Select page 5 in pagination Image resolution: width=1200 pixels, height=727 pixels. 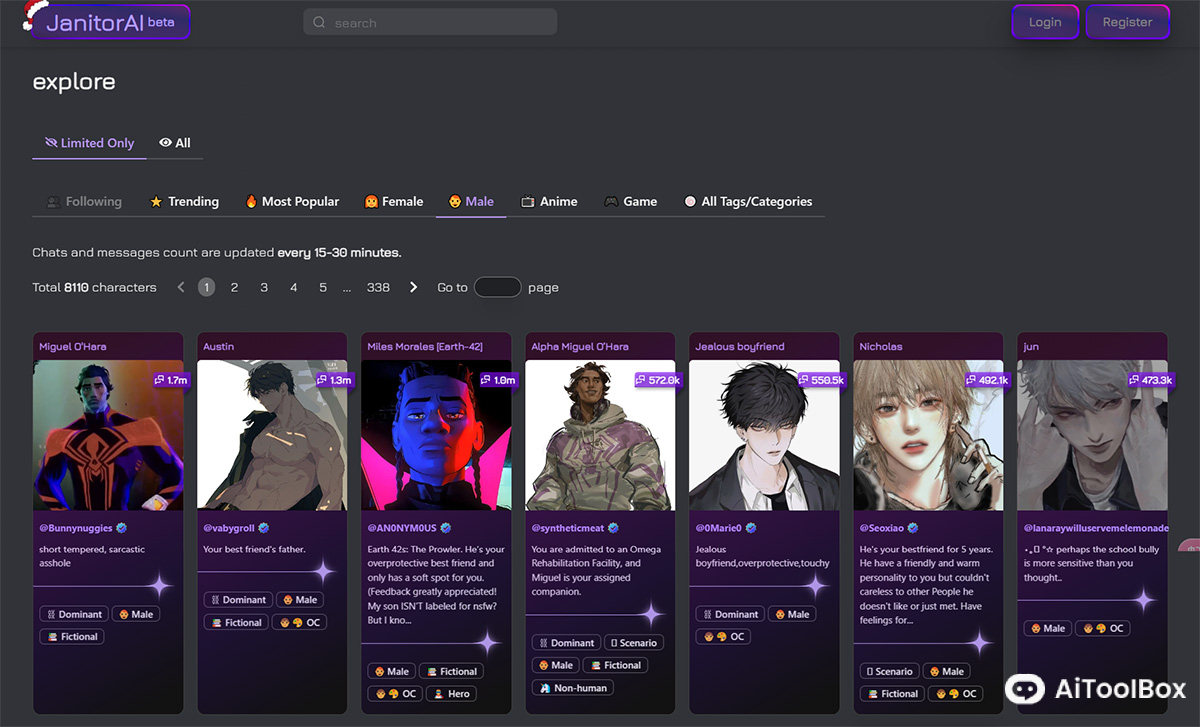[323, 287]
